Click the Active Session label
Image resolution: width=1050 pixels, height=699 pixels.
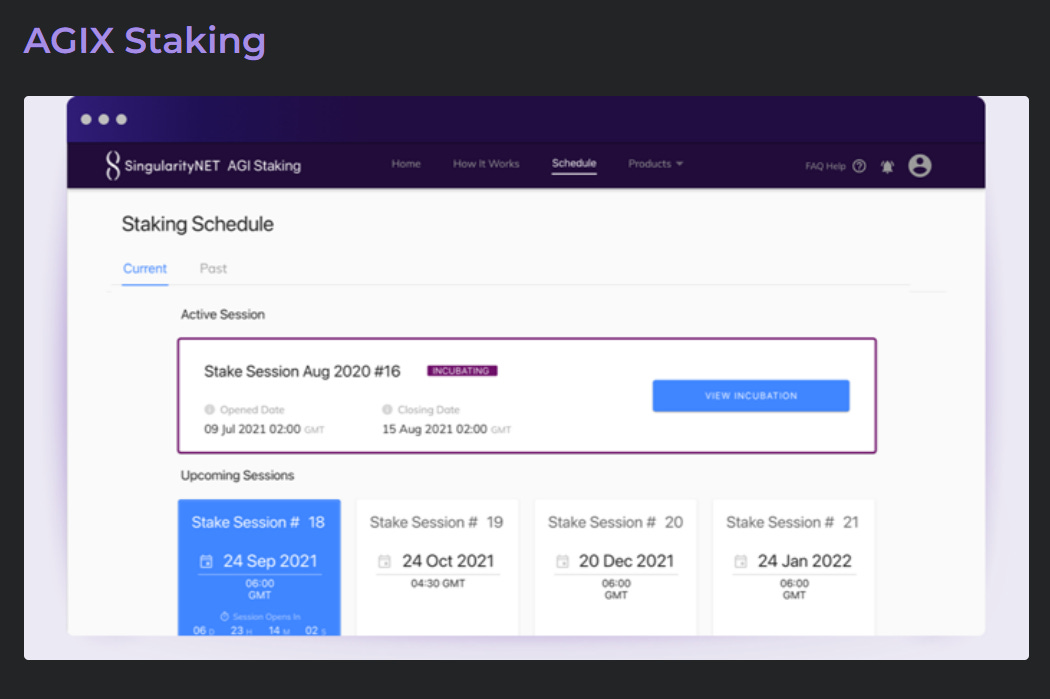click(222, 315)
